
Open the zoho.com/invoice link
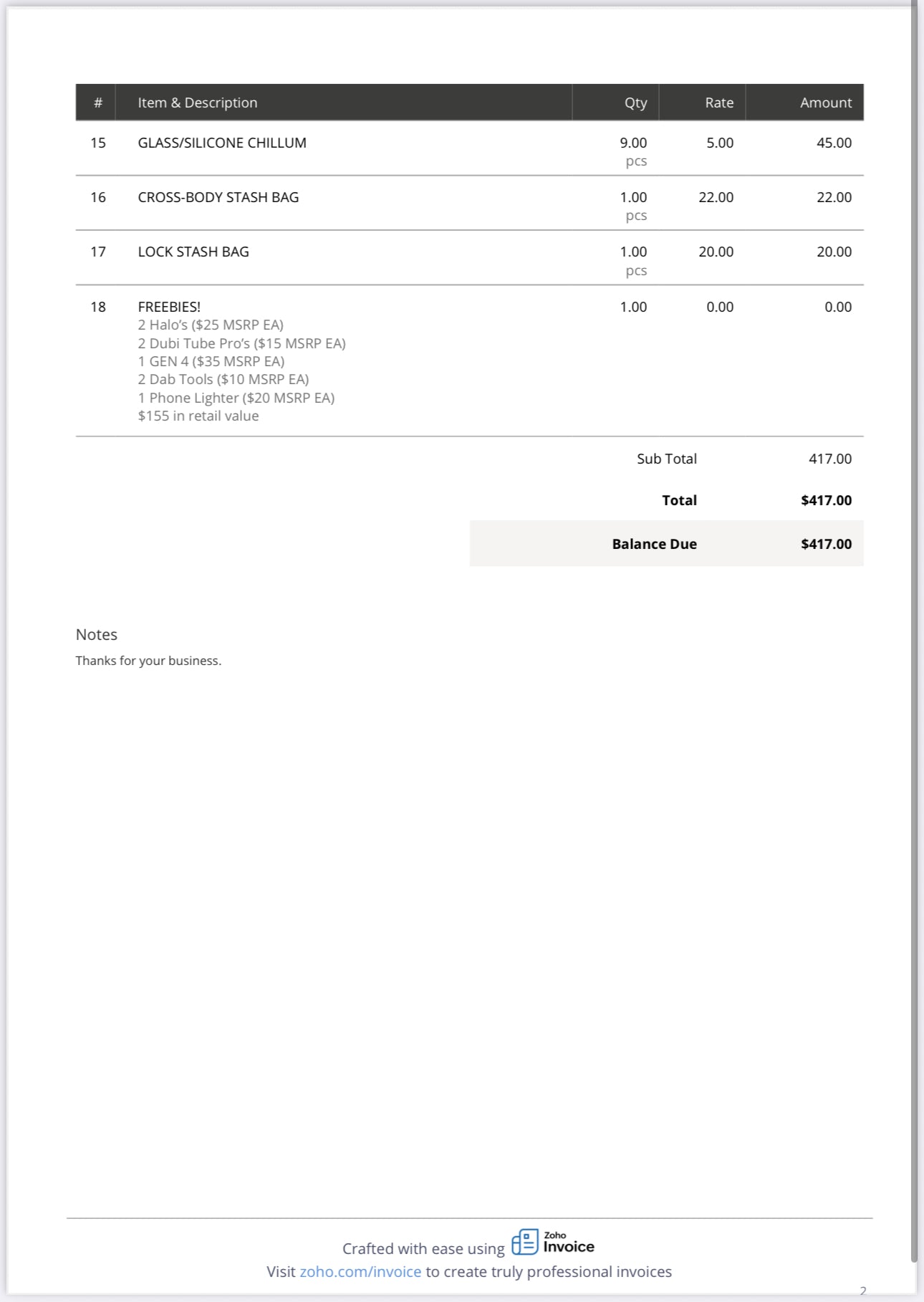point(360,1271)
